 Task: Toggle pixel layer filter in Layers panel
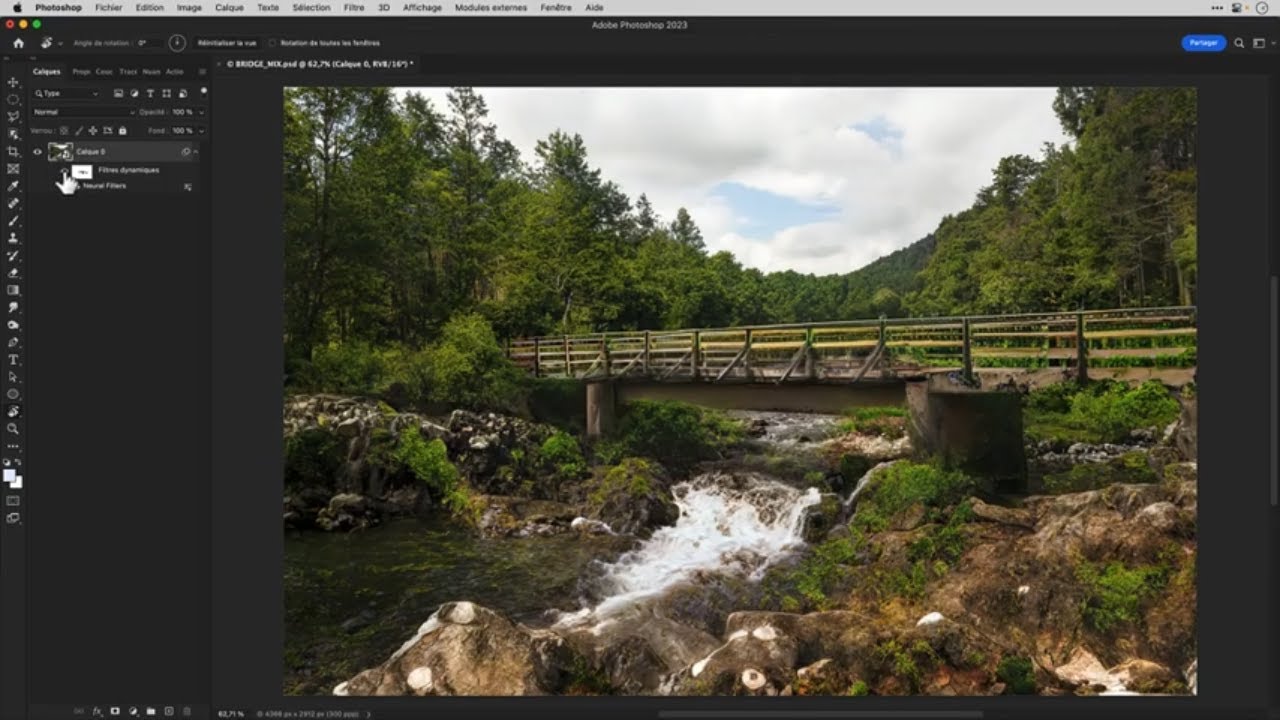pos(118,93)
